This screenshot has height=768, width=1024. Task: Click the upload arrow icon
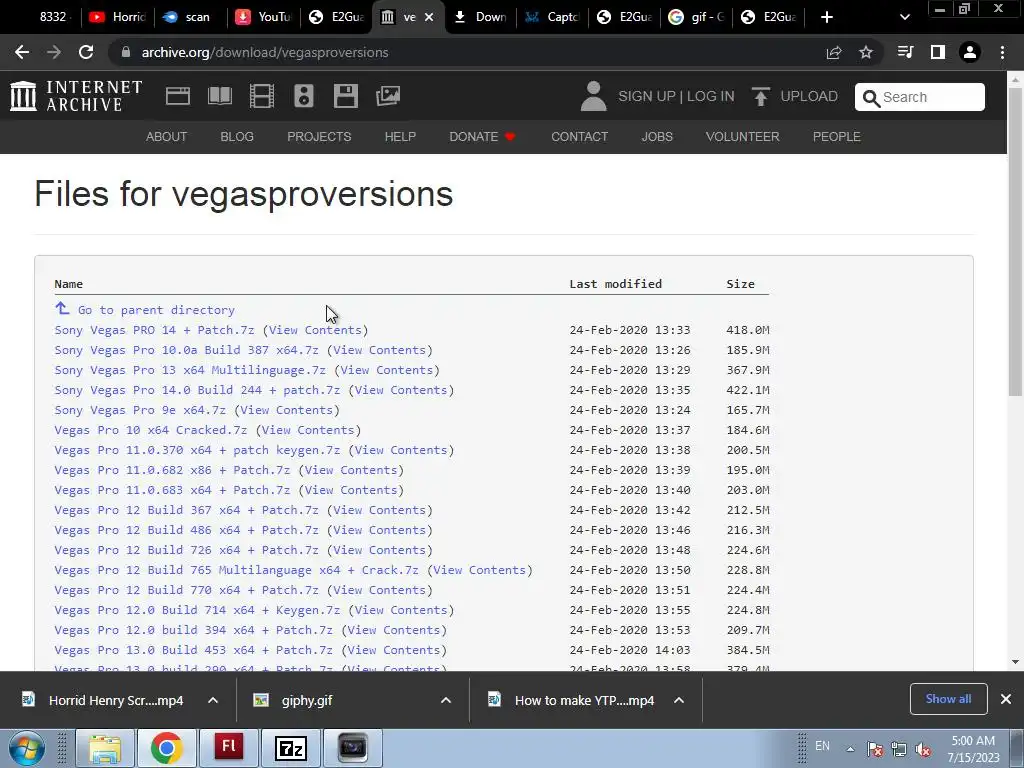(x=760, y=97)
